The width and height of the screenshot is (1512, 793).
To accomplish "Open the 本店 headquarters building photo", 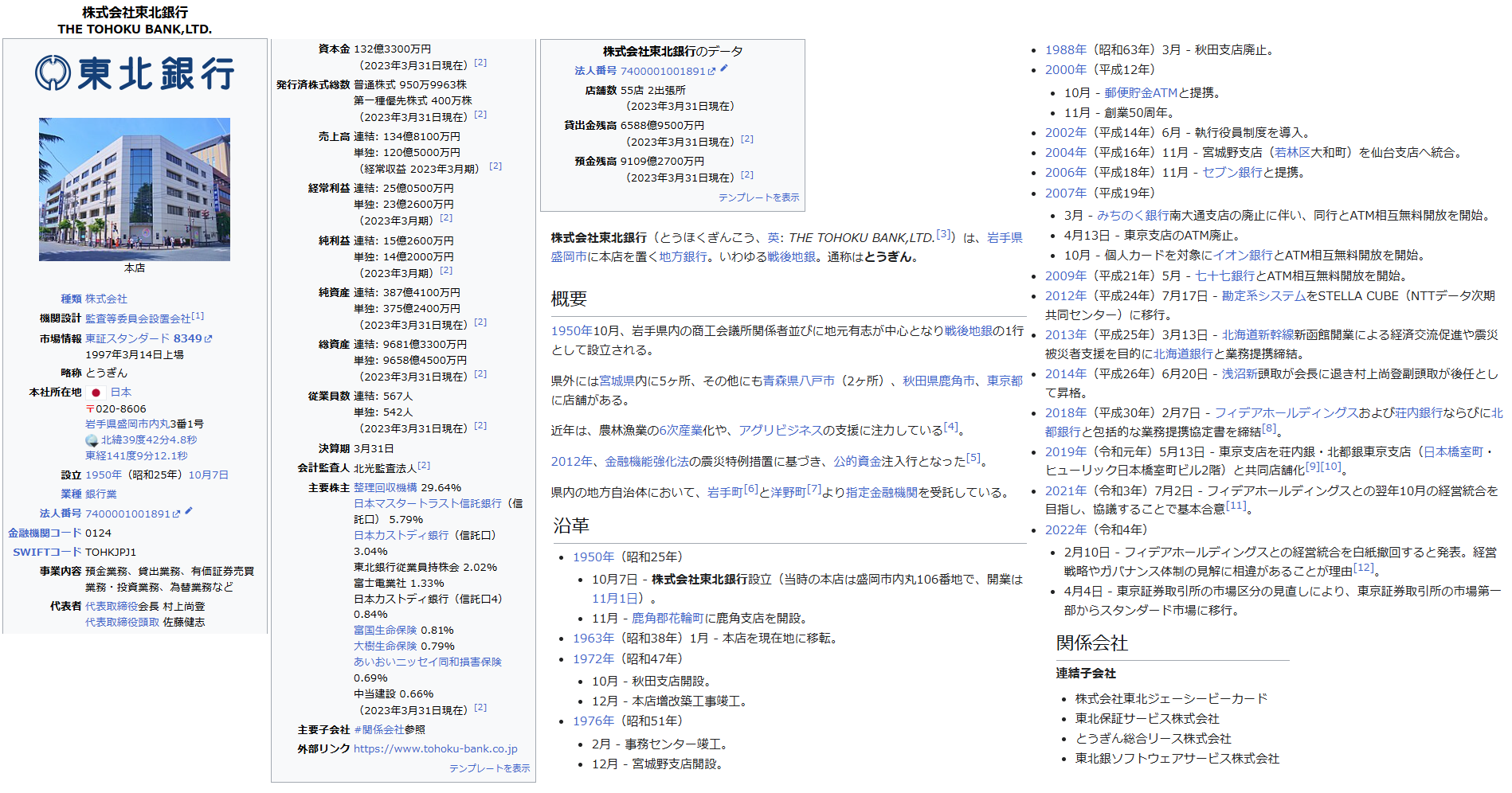I will (135, 189).
